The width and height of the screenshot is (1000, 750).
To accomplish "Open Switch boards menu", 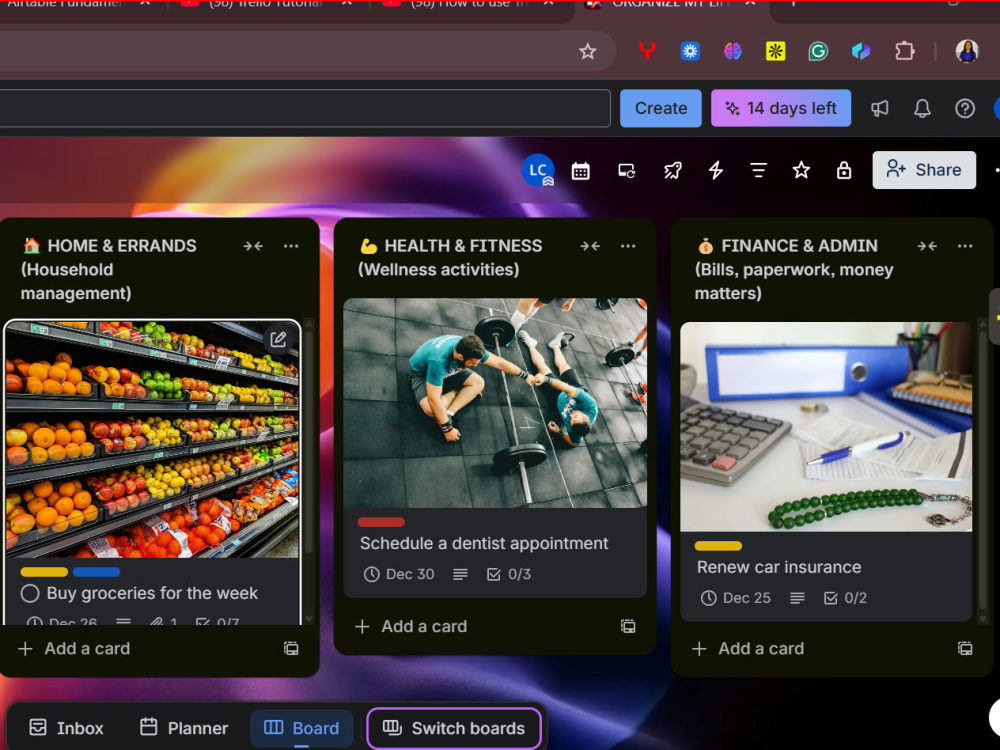I will tap(454, 728).
